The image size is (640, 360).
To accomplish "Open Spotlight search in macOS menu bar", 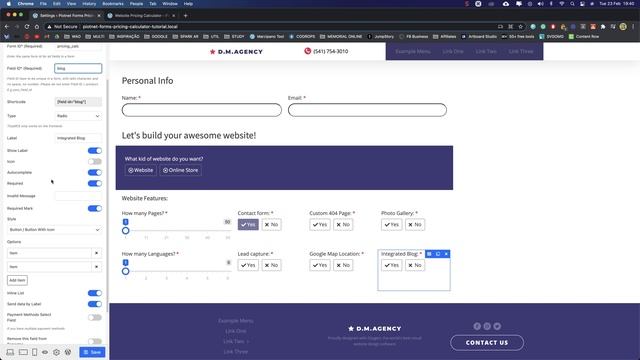I will [572, 4].
